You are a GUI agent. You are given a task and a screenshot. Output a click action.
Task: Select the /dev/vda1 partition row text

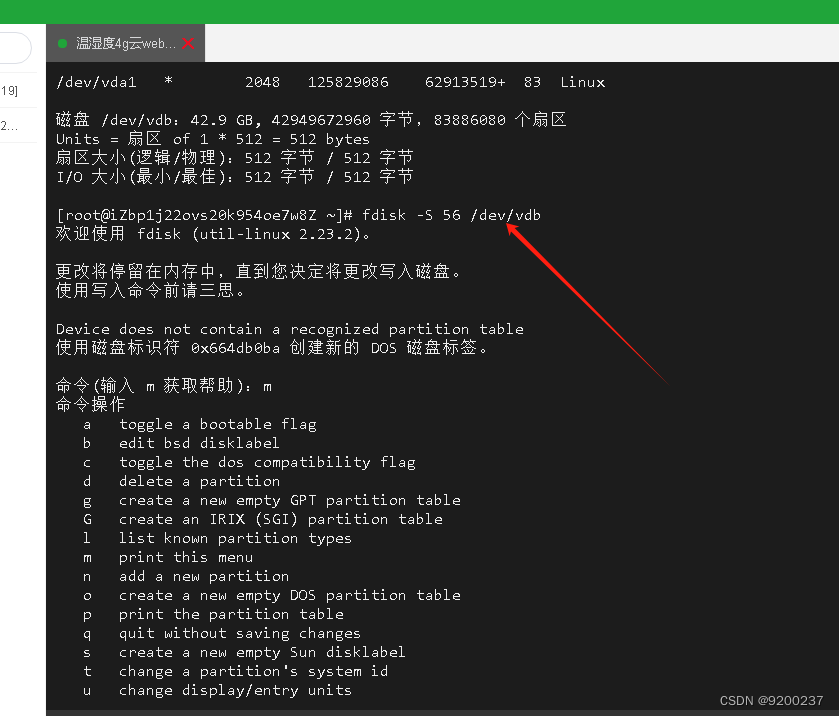click(331, 82)
